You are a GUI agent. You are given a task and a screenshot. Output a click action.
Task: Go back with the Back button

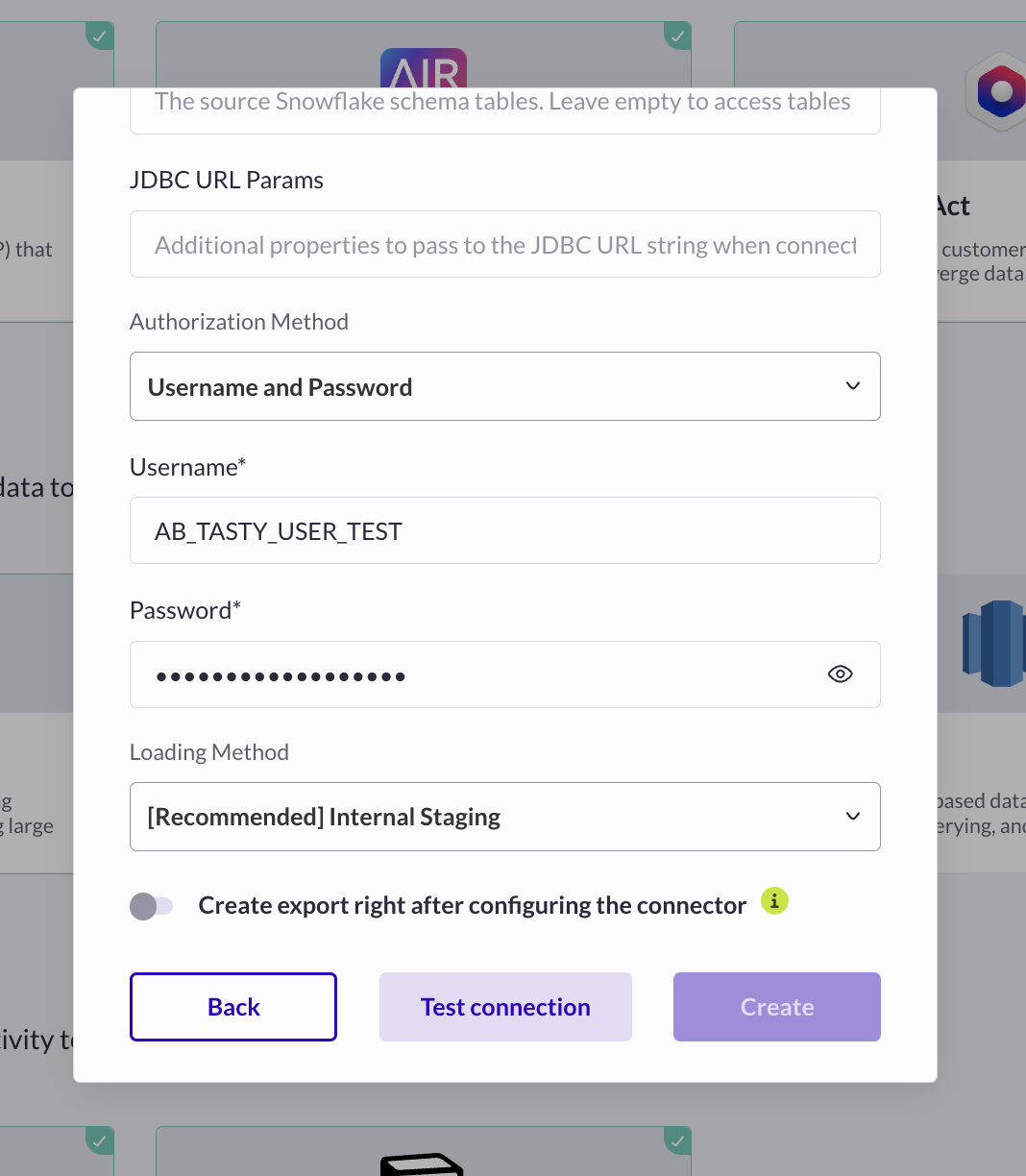click(x=233, y=1007)
